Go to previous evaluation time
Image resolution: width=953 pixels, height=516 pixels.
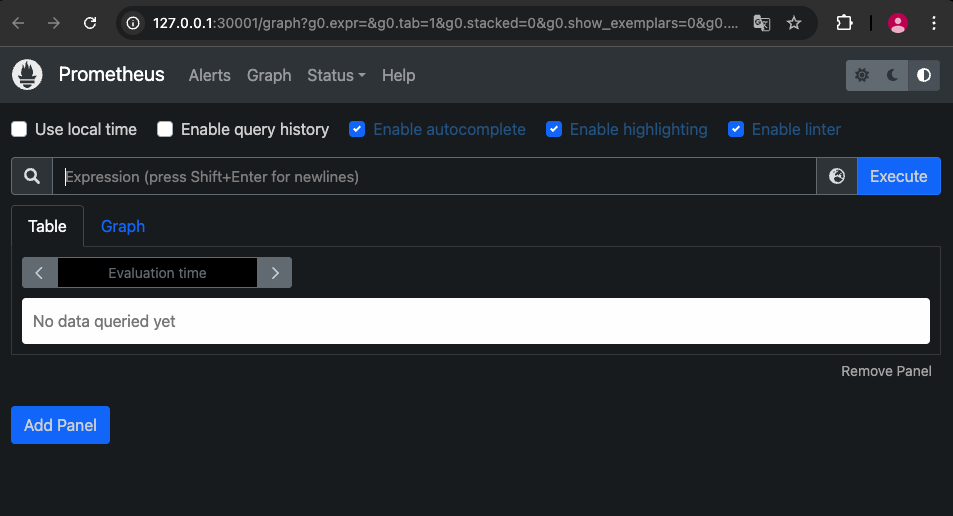[40, 273]
